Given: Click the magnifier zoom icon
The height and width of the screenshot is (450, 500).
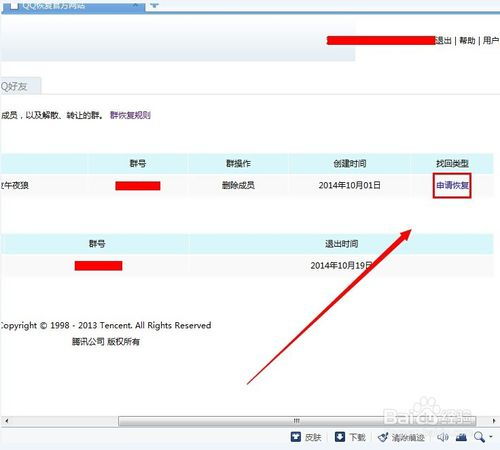Looking at the screenshot, I should pos(479,437).
